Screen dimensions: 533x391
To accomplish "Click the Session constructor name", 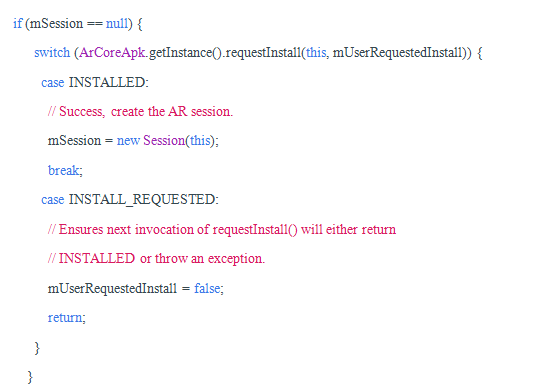I will pos(164,140).
